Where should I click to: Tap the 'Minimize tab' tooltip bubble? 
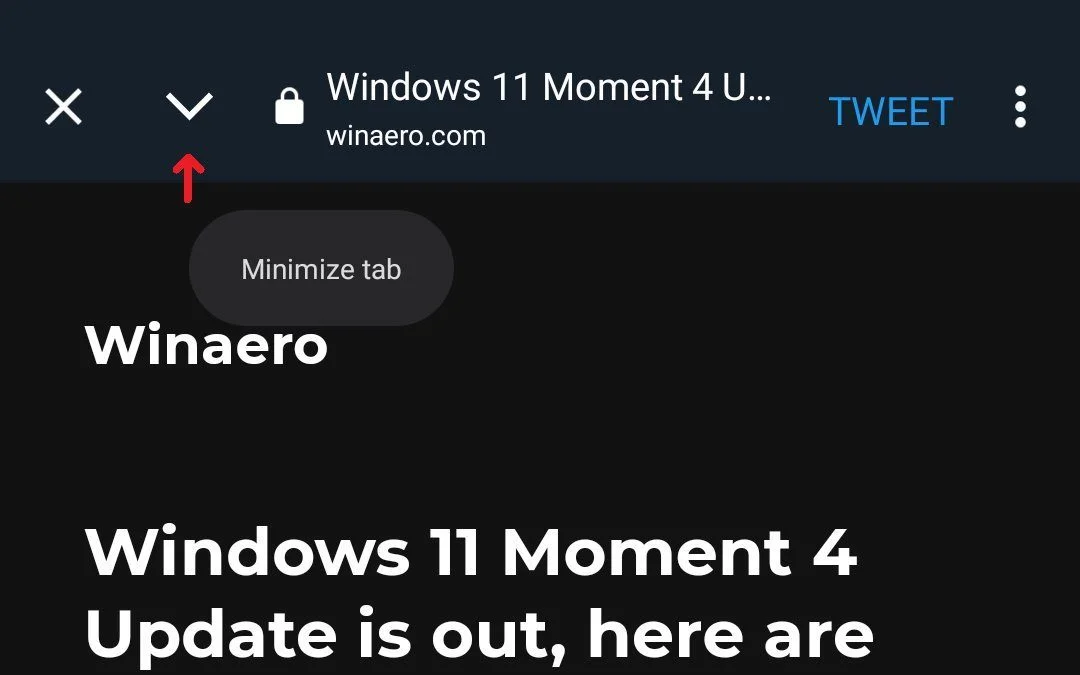(321, 268)
